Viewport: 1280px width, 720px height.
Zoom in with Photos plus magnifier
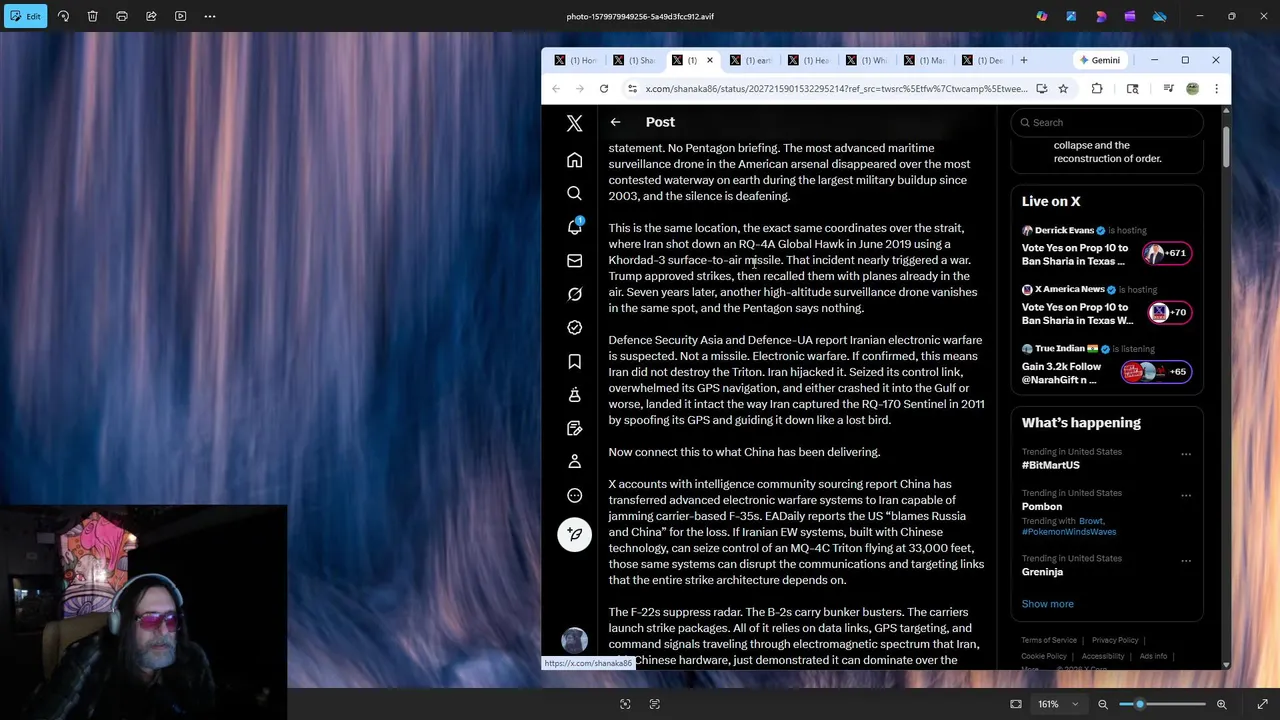click(x=1221, y=704)
